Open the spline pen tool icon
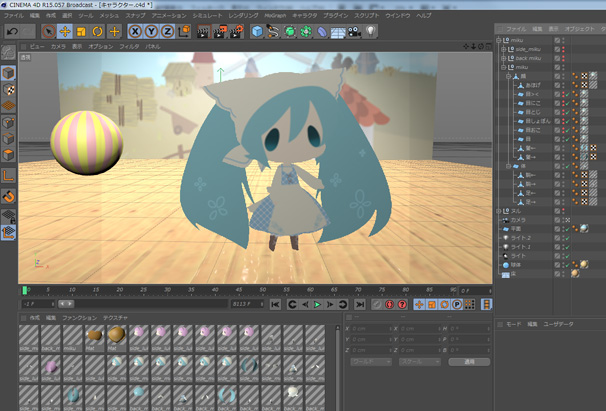This screenshot has height=411, width=606. pos(273,31)
